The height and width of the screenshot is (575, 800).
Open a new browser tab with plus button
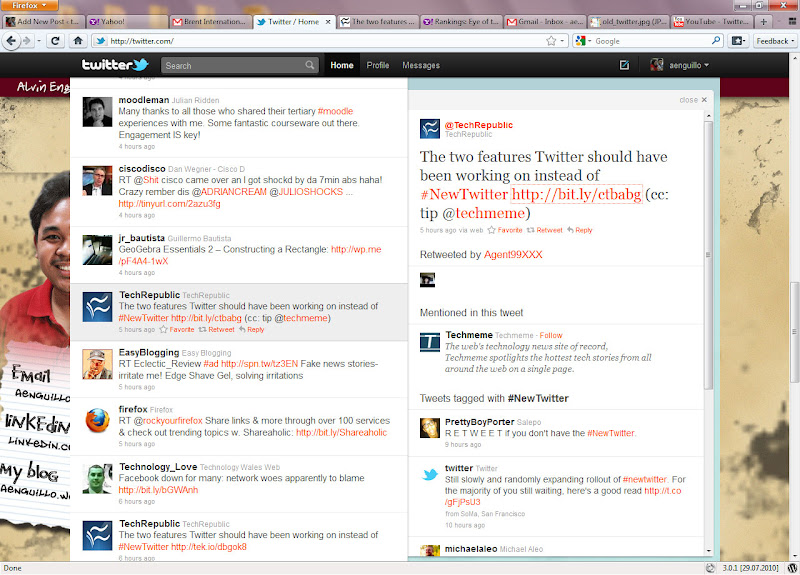coord(763,21)
